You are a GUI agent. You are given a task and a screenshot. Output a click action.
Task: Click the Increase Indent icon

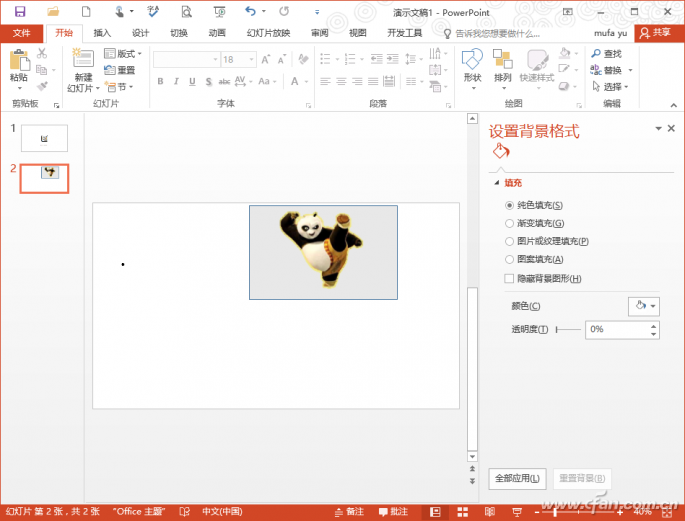point(393,59)
